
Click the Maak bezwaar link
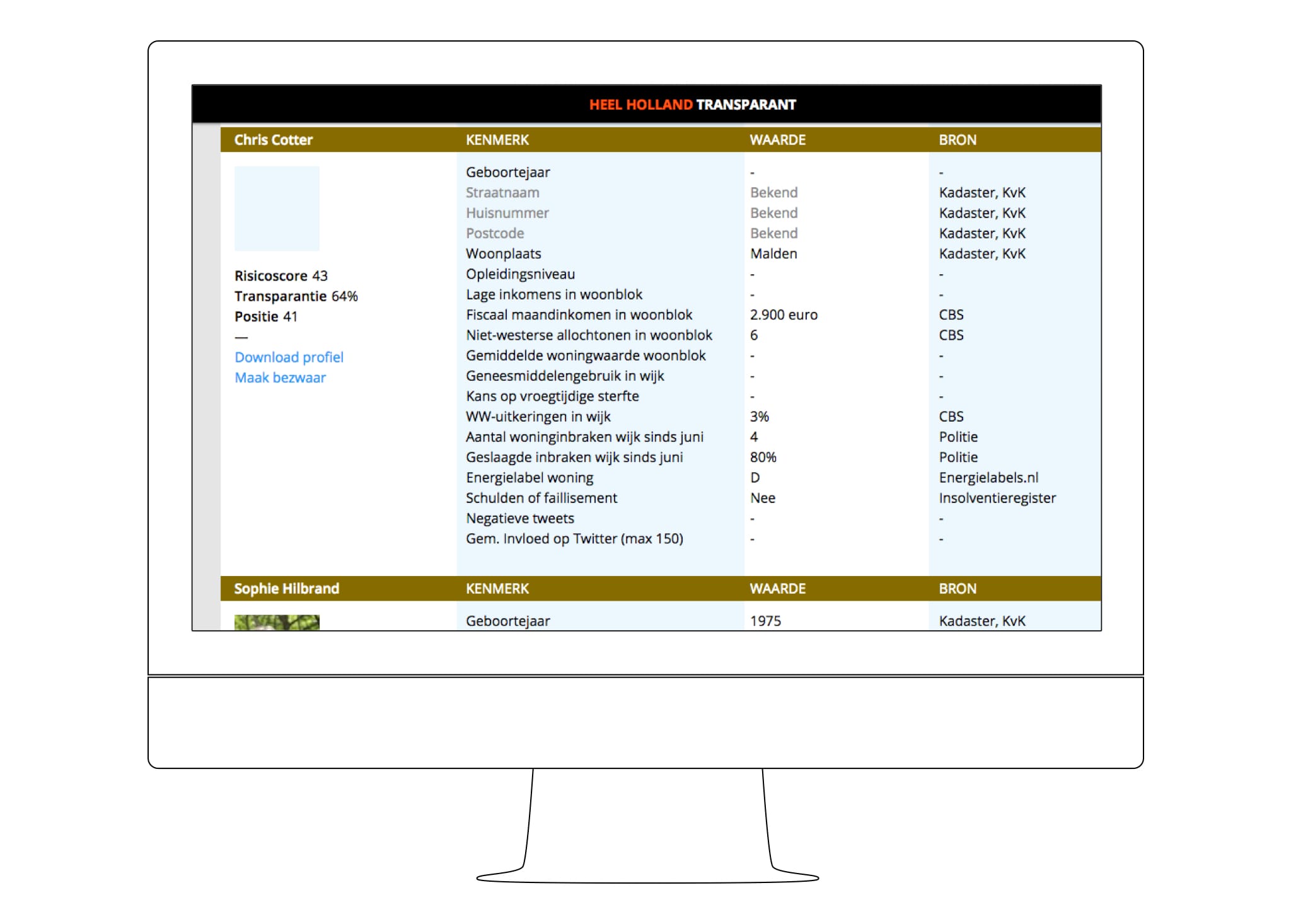pos(280,378)
